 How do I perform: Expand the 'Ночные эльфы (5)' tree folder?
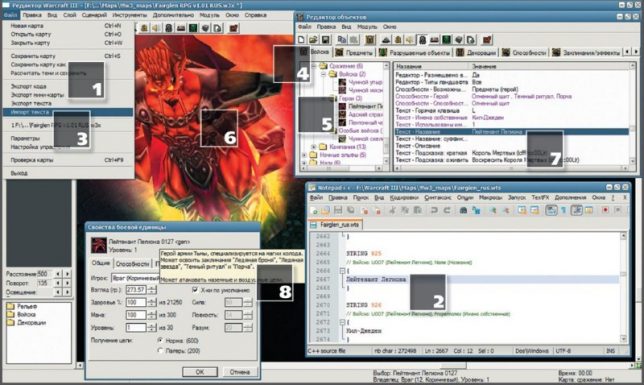point(304,155)
